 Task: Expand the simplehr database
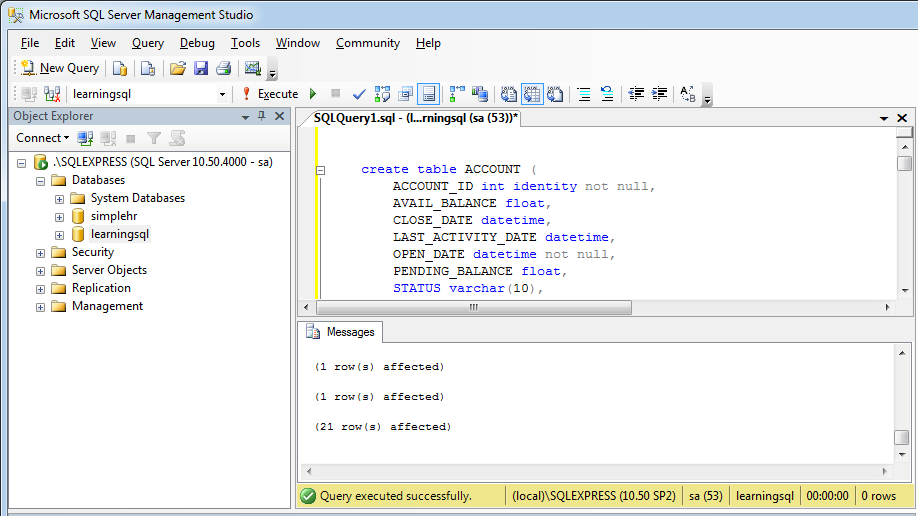(59, 217)
